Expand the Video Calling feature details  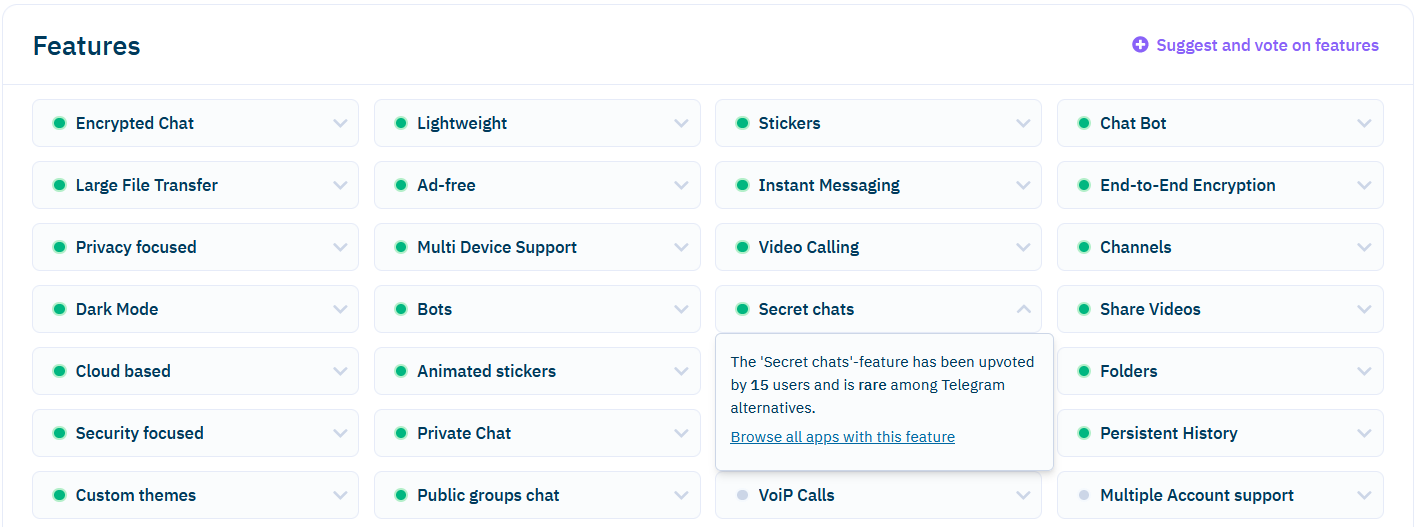[1023, 247]
